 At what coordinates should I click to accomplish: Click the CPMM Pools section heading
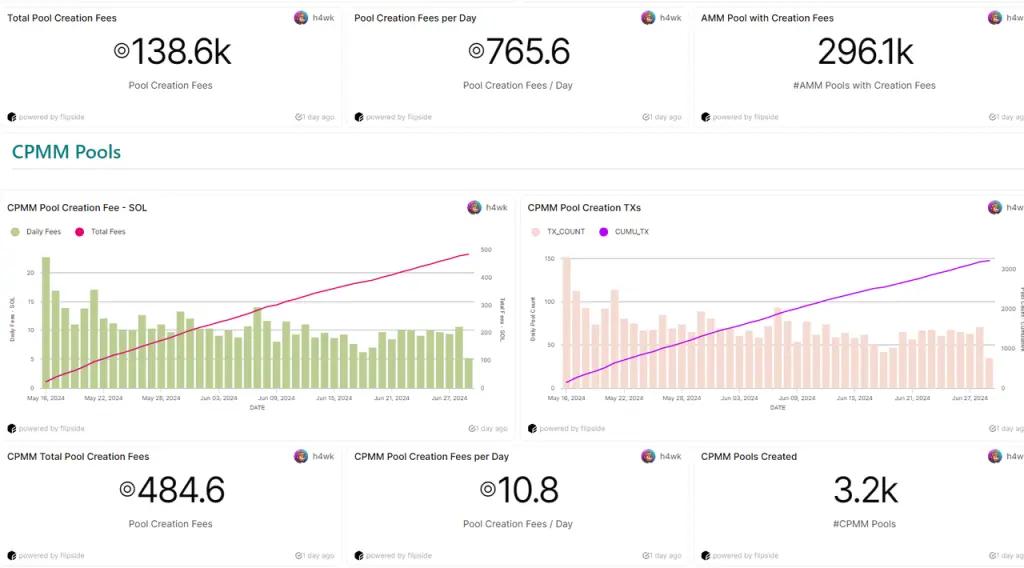click(66, 152)
